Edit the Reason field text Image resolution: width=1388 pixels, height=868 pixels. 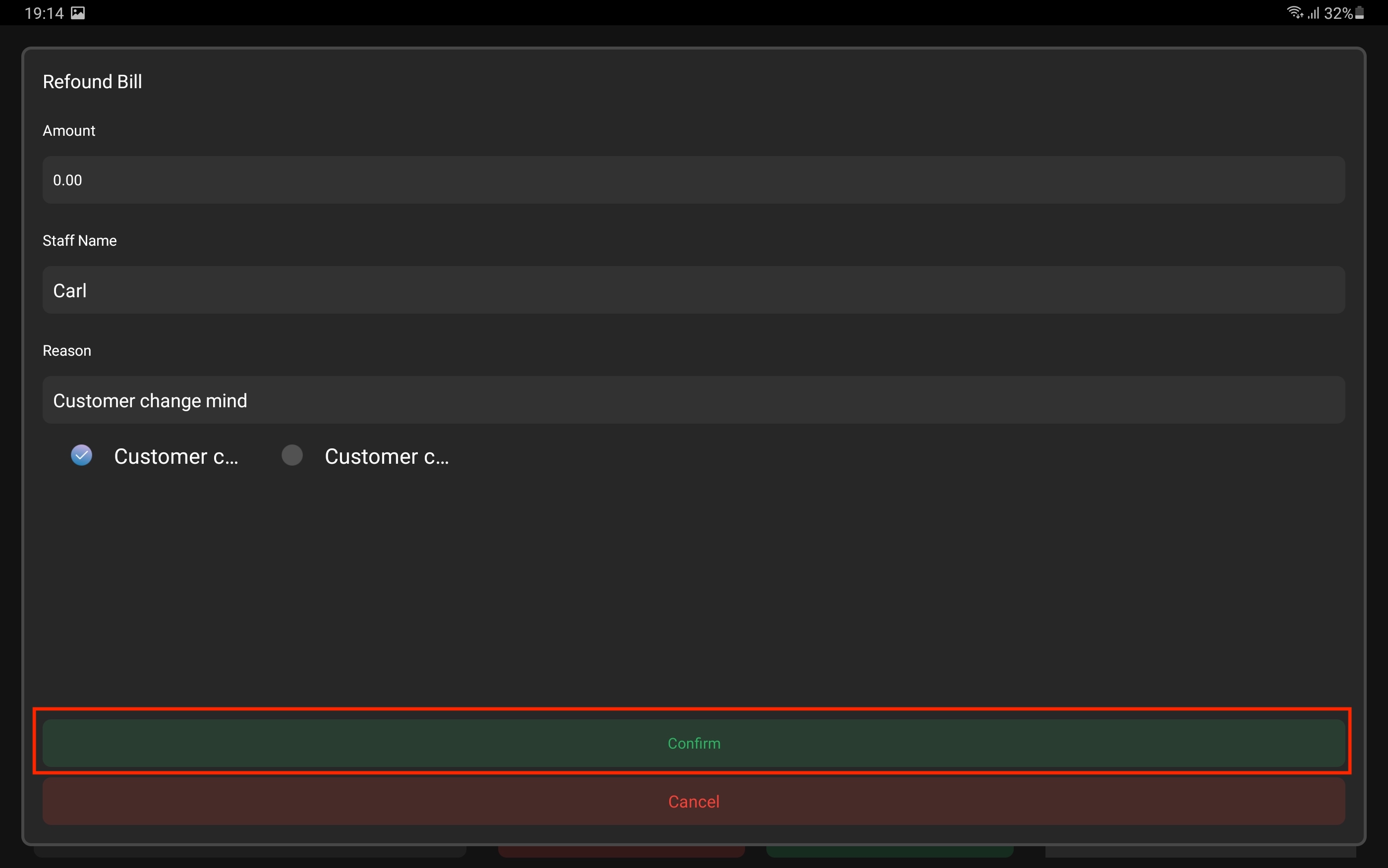pyautogui.click(x=693, y=400)
